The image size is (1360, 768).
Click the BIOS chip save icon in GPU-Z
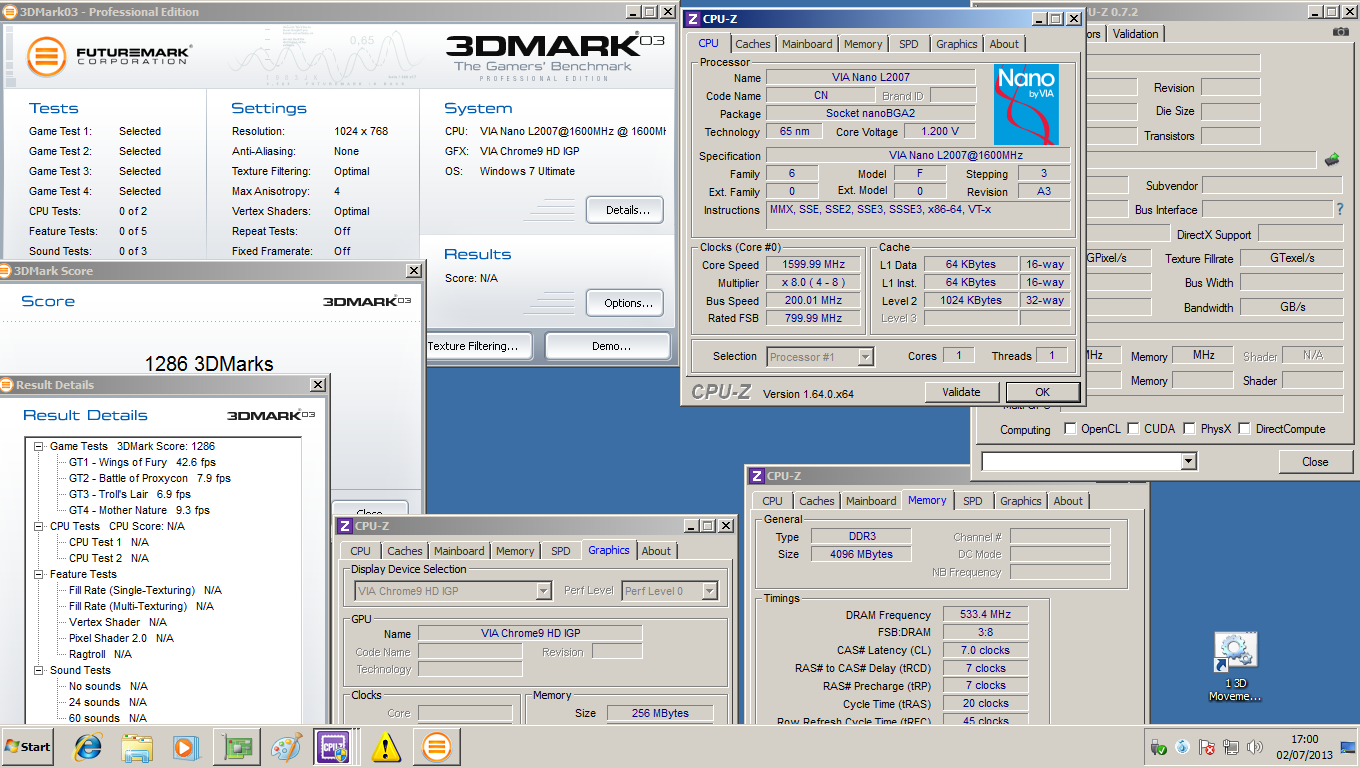click(x=1331, y=159)
